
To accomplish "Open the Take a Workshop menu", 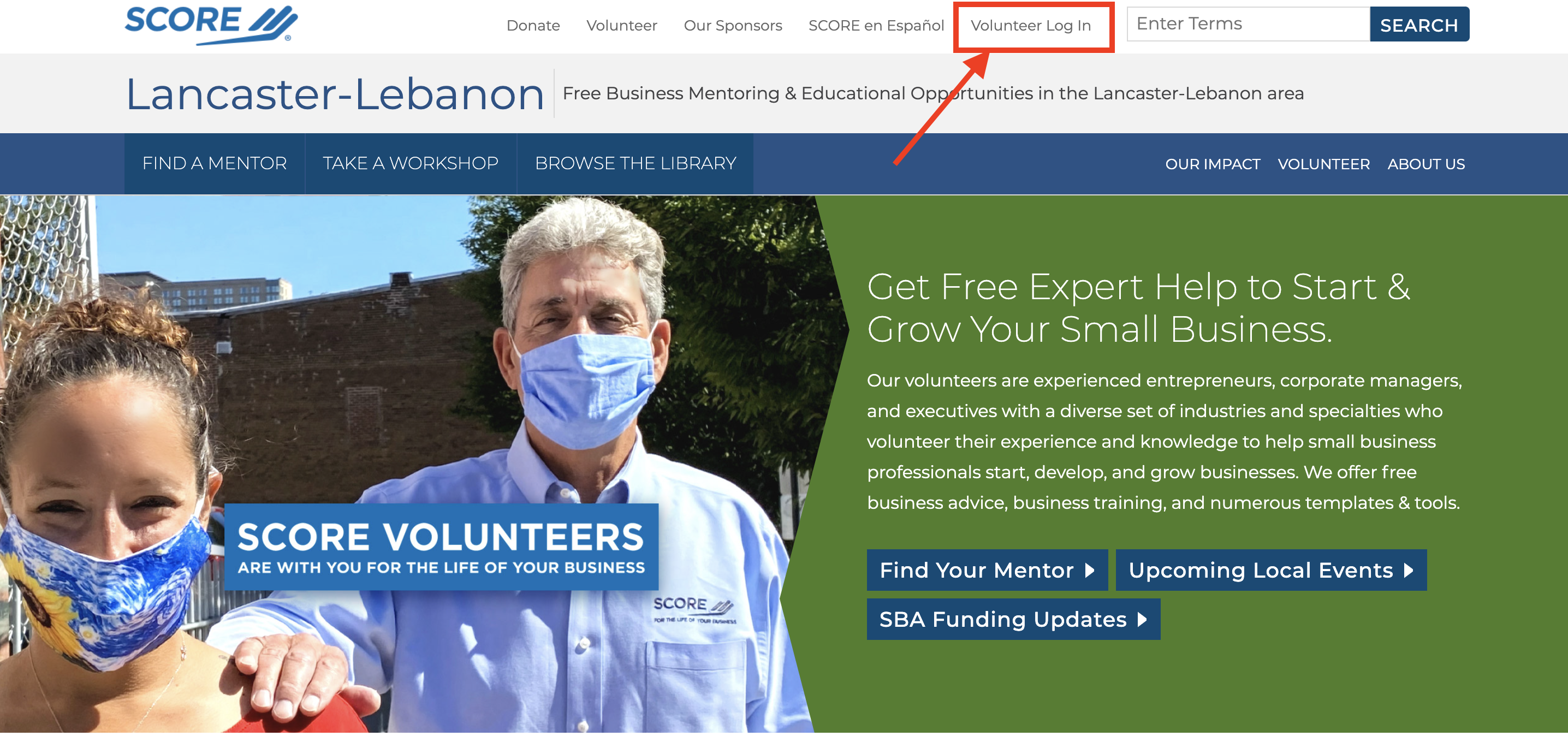I will (410, 163).
